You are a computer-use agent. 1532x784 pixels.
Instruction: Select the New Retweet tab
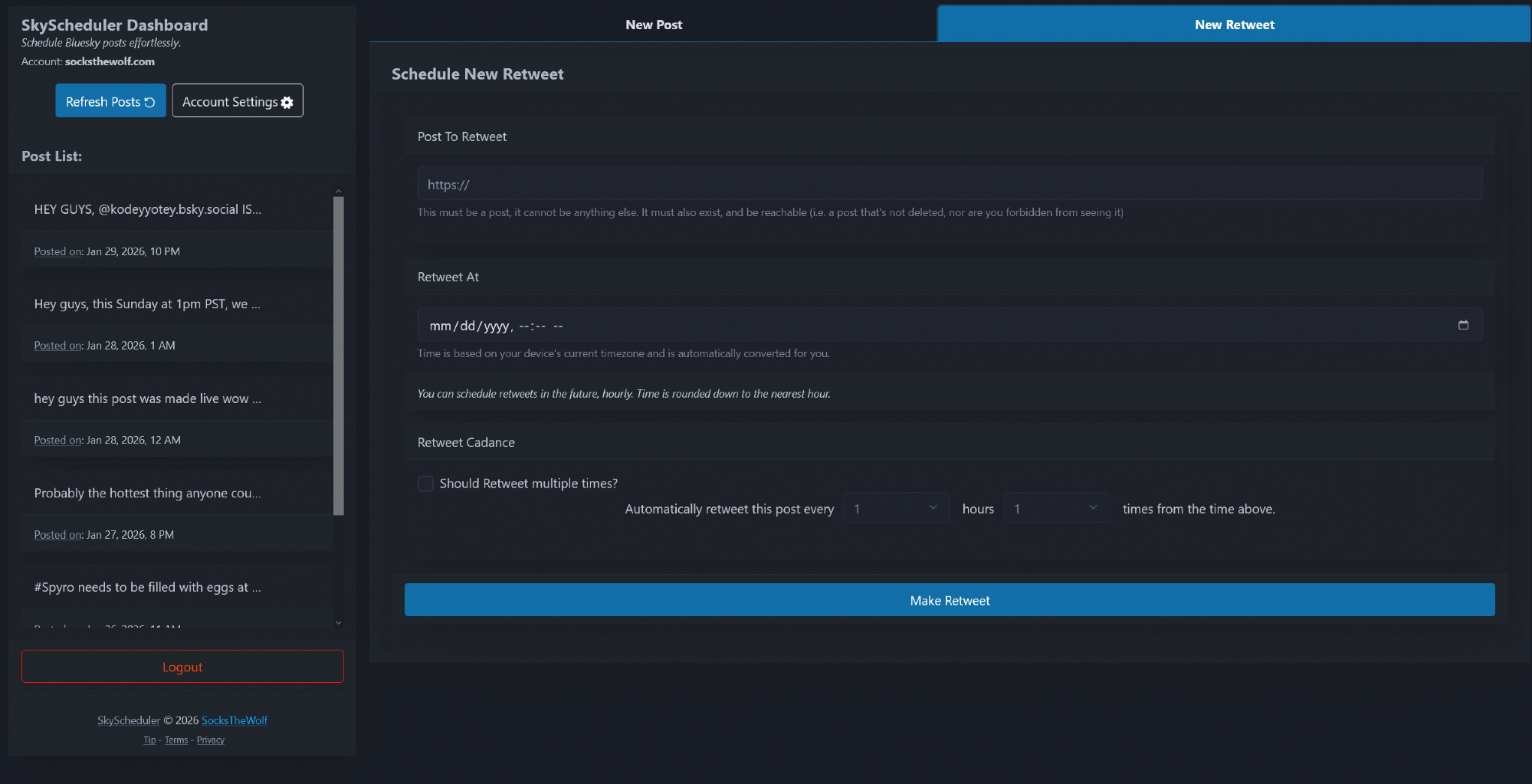coord(1234,25)
